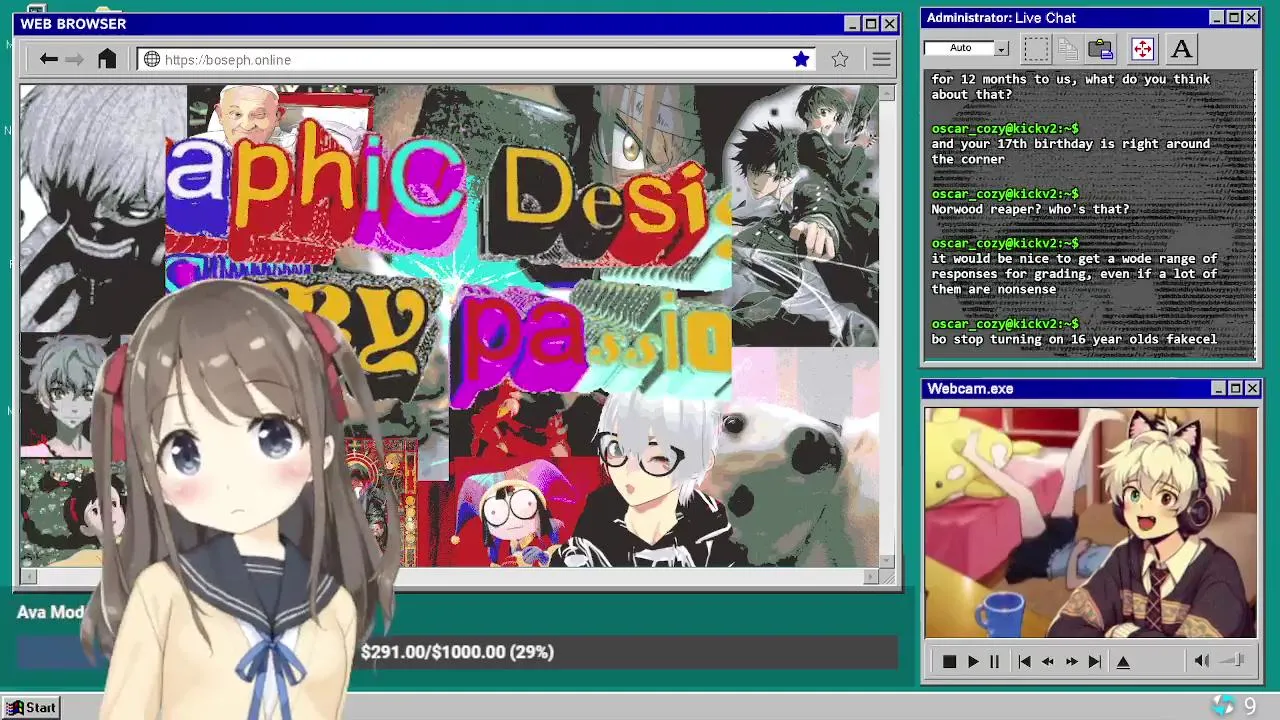Click the browser forward arrow
Image resolution: width=1280 pixels, height=720 pixels.
point(74,59)
